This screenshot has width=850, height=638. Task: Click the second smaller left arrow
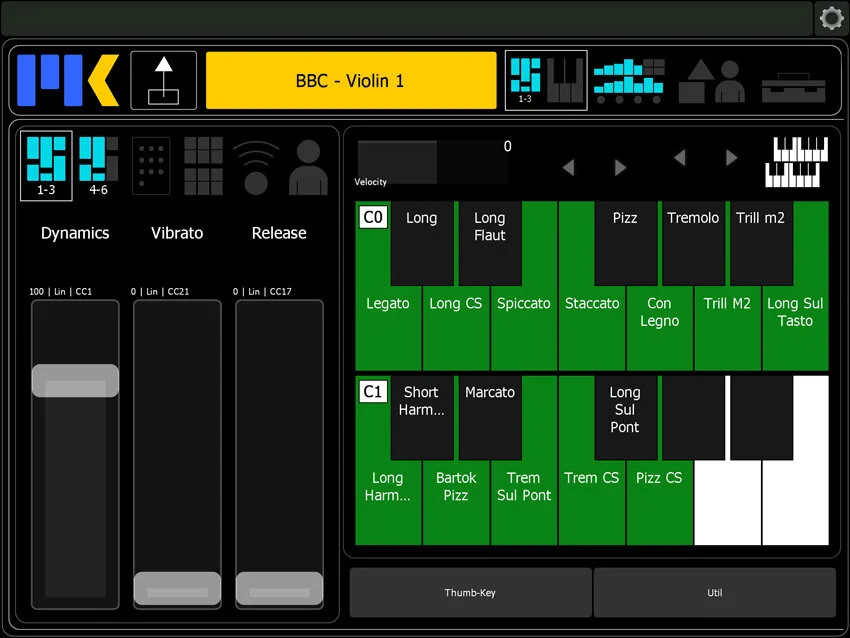[x=680, y=157]
